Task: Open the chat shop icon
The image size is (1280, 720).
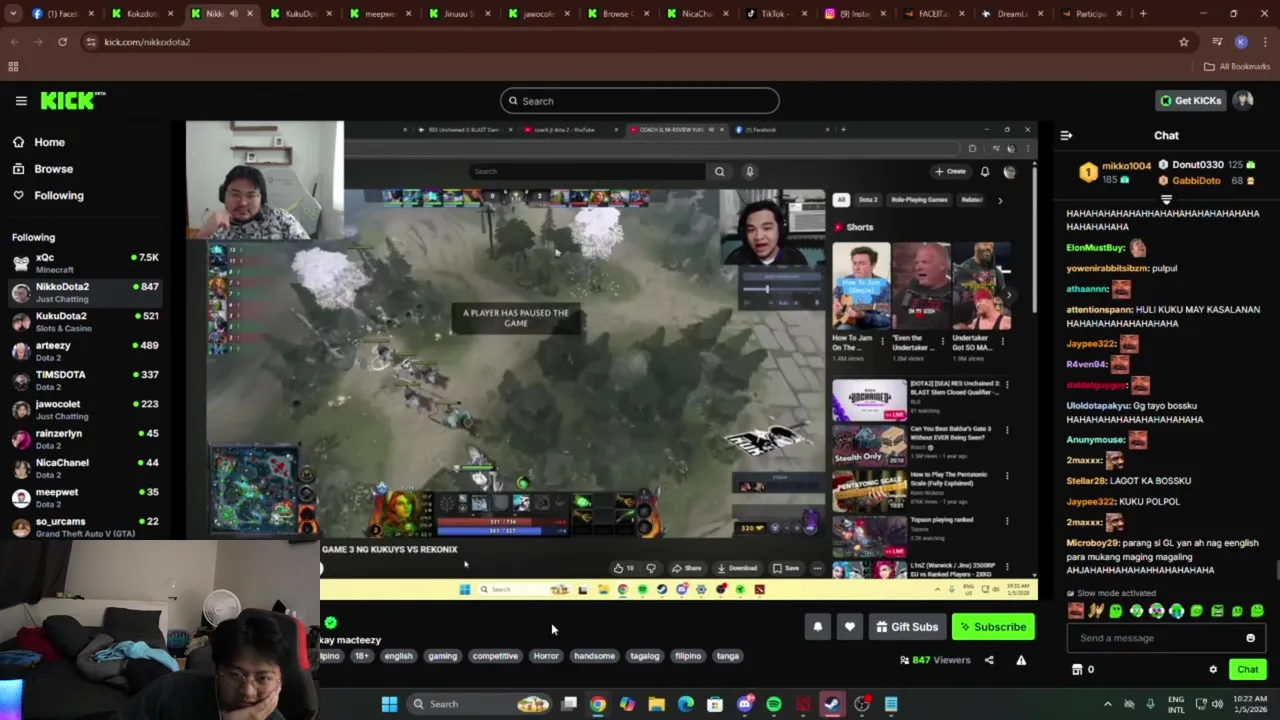Action: click(x=1077, y=669)
